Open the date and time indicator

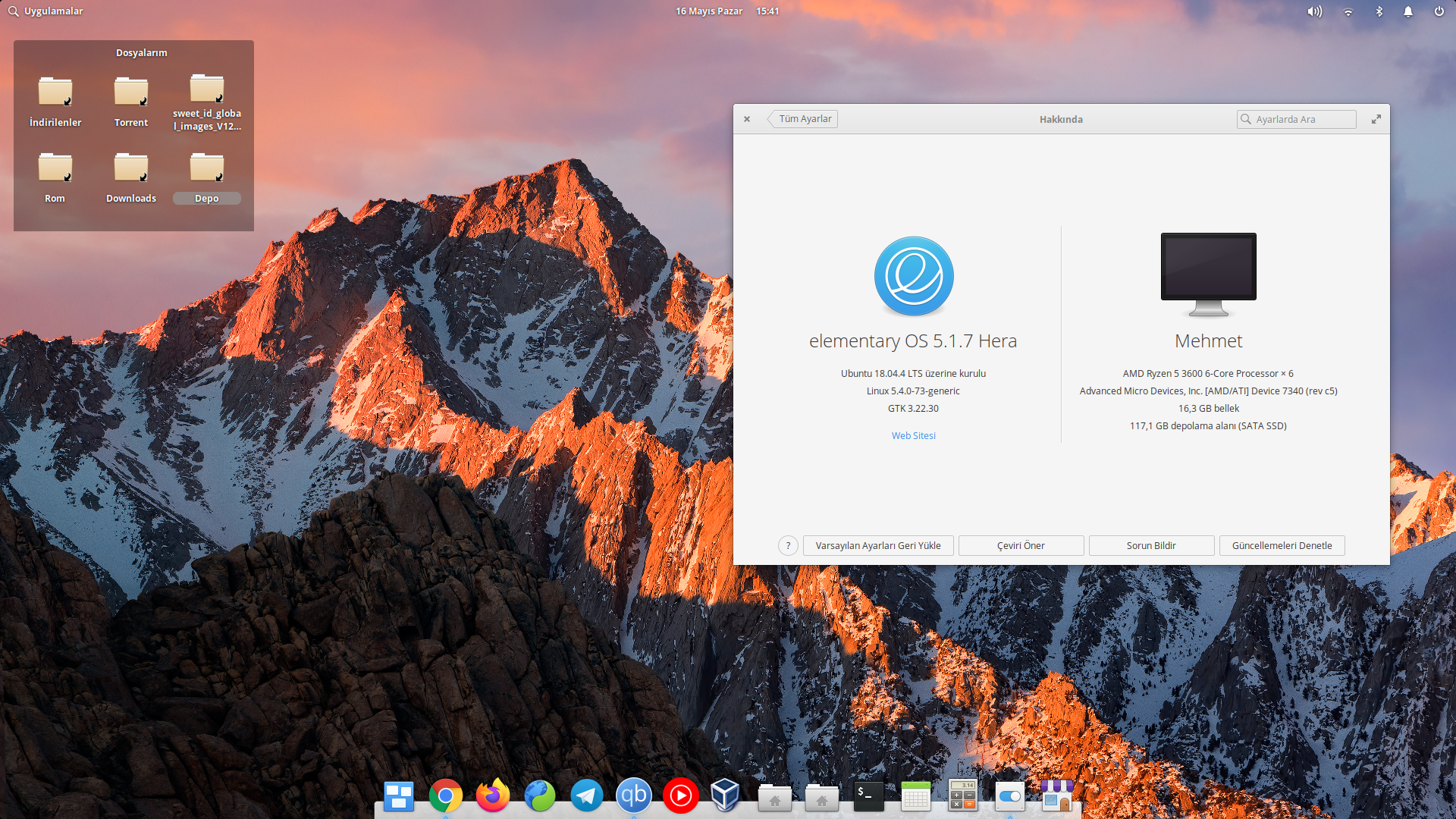pyautogui.click(x=727, y=11)
